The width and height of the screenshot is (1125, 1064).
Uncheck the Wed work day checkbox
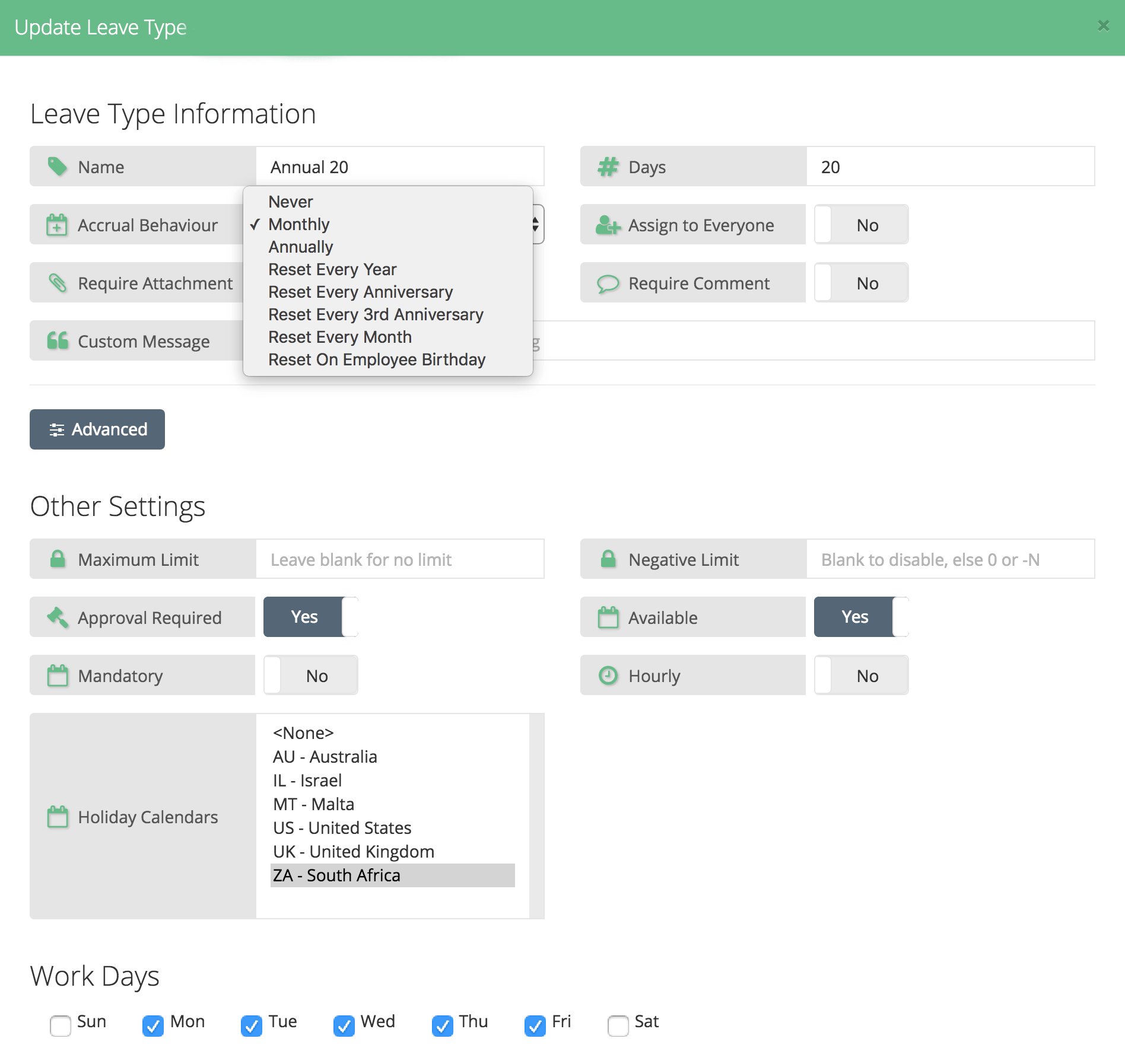tap(344, 1025)
